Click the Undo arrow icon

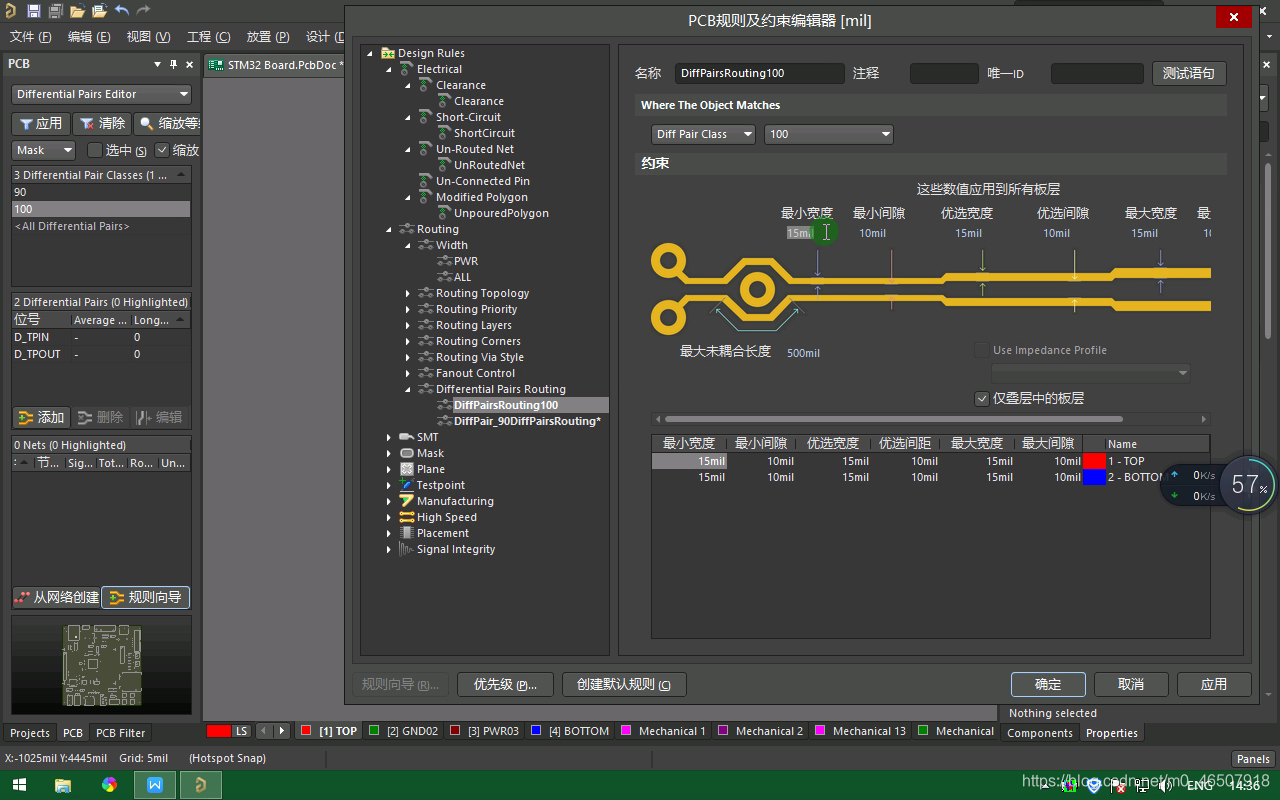tap(121, 11)
